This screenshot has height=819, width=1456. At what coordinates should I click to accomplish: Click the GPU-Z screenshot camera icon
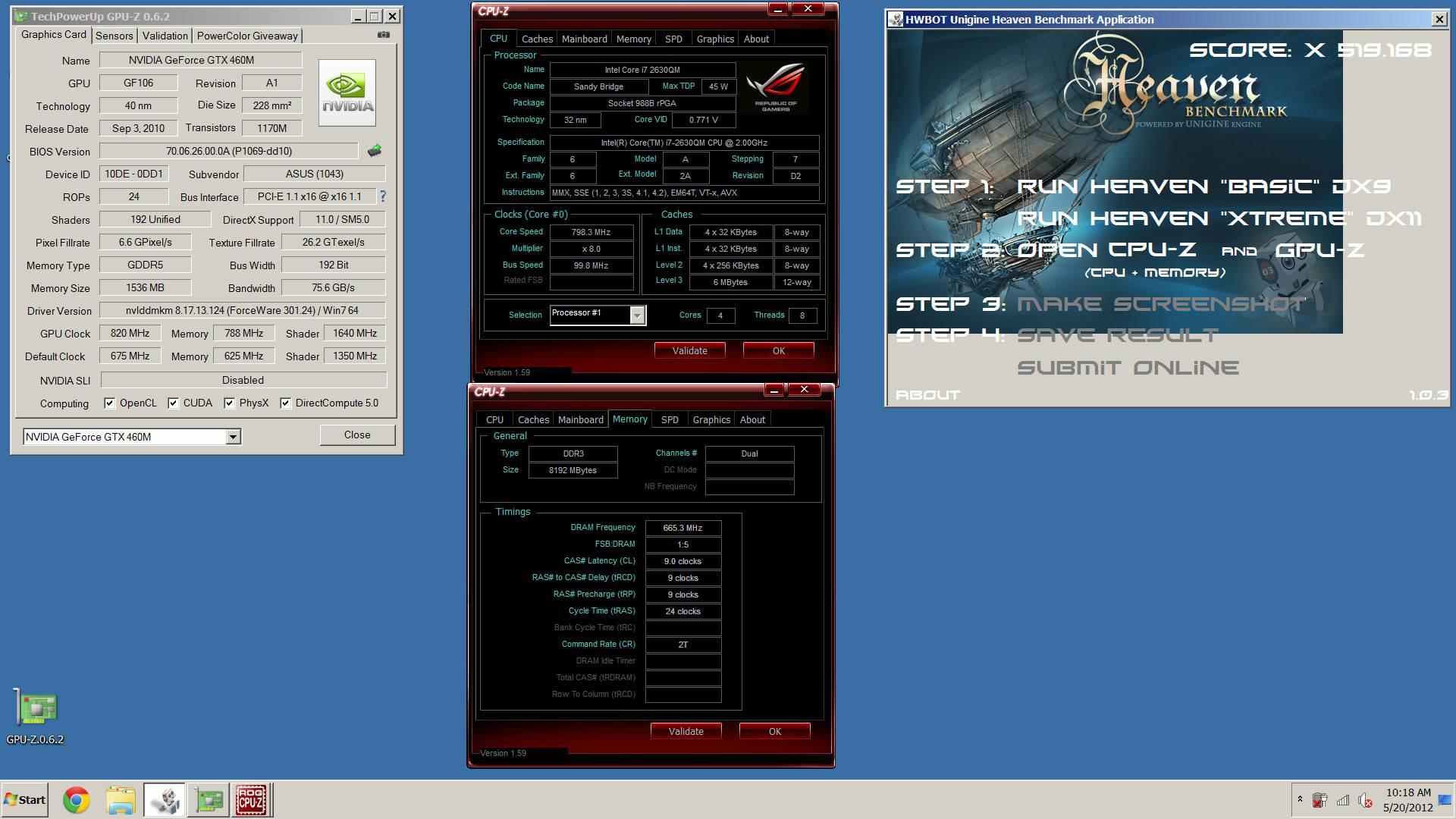pyautogui.click(x=384, y=35)
